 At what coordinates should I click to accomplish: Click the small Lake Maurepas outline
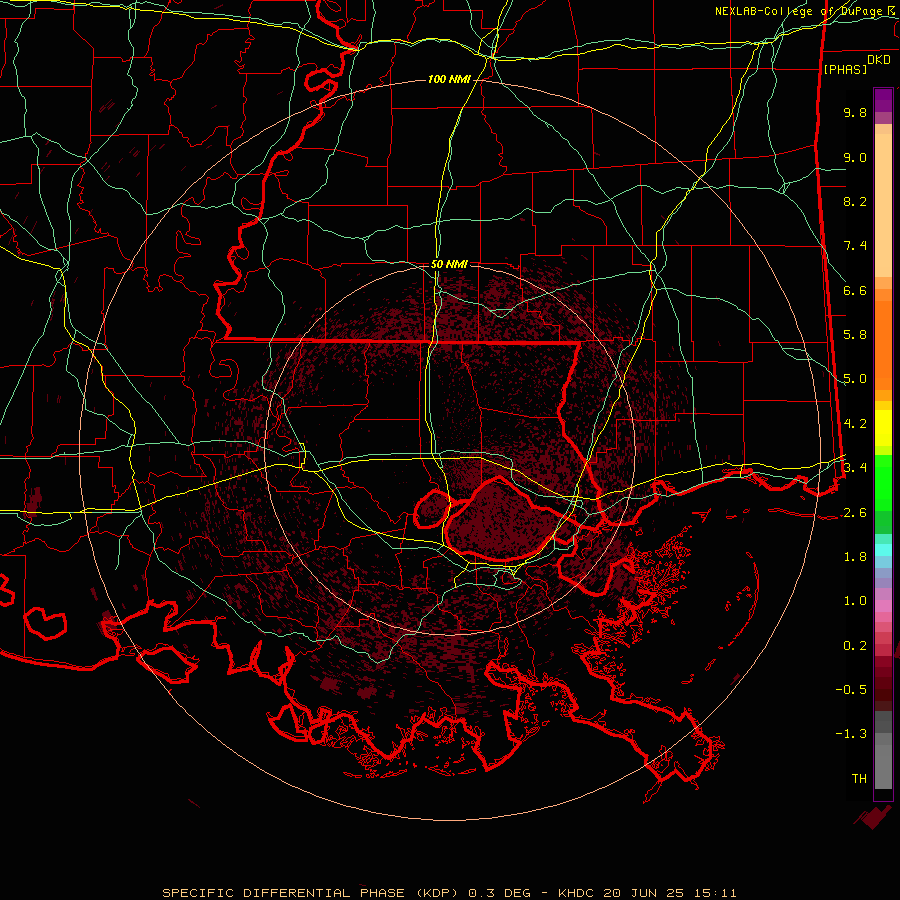pos(432,509)
